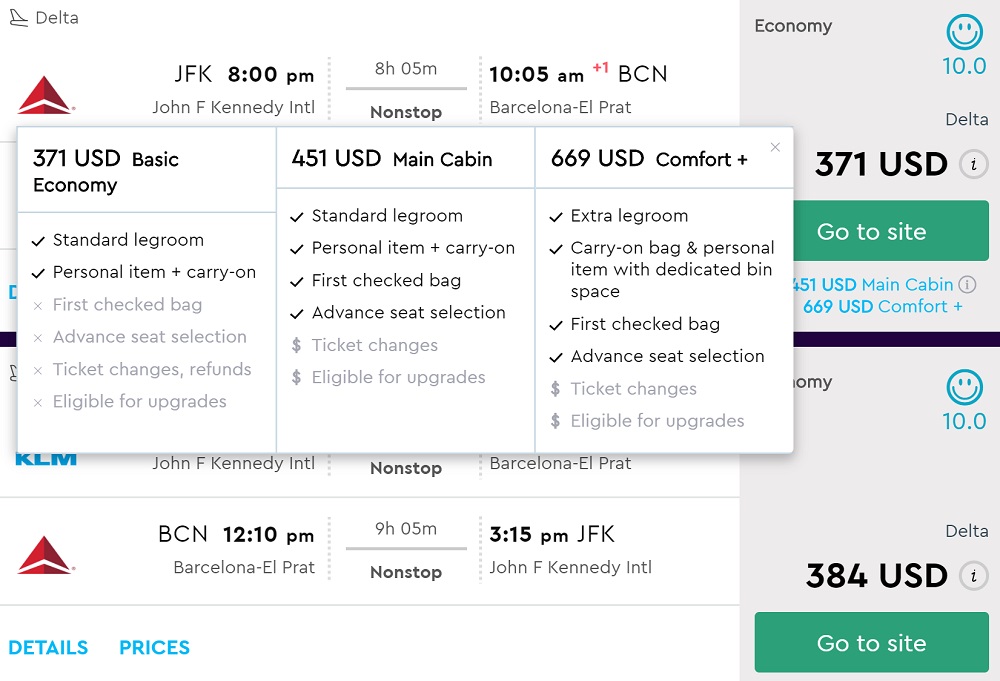Click the info icon beside 384 USD
This screenshot has width=1000, height=681.
tap(973, 576)
